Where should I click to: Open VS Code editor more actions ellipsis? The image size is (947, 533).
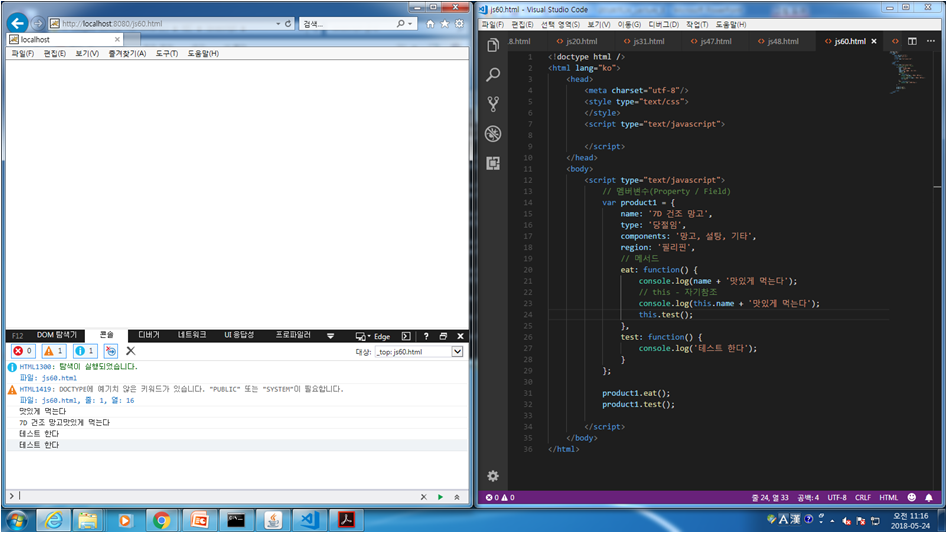(931, 41)
